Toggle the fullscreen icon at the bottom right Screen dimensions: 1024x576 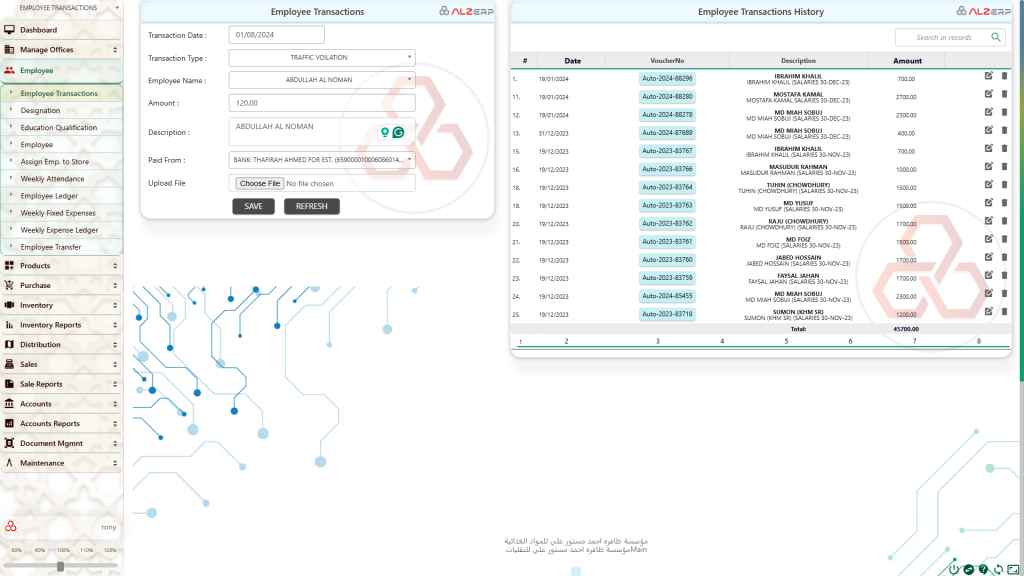tap(1013, 569)
